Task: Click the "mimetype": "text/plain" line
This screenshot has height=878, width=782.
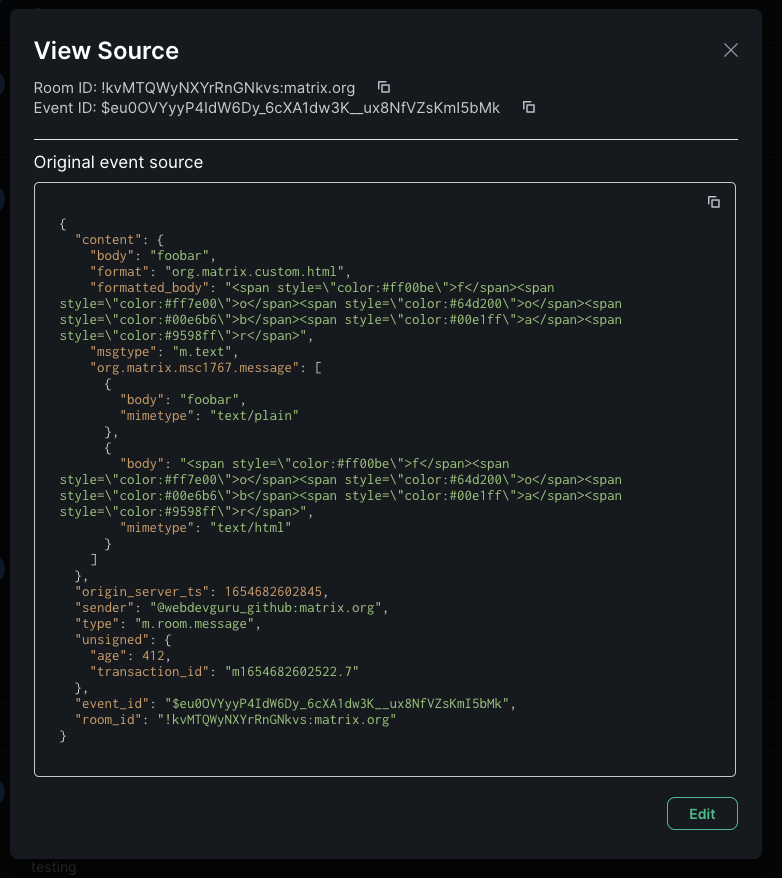Action: [209, 415]
